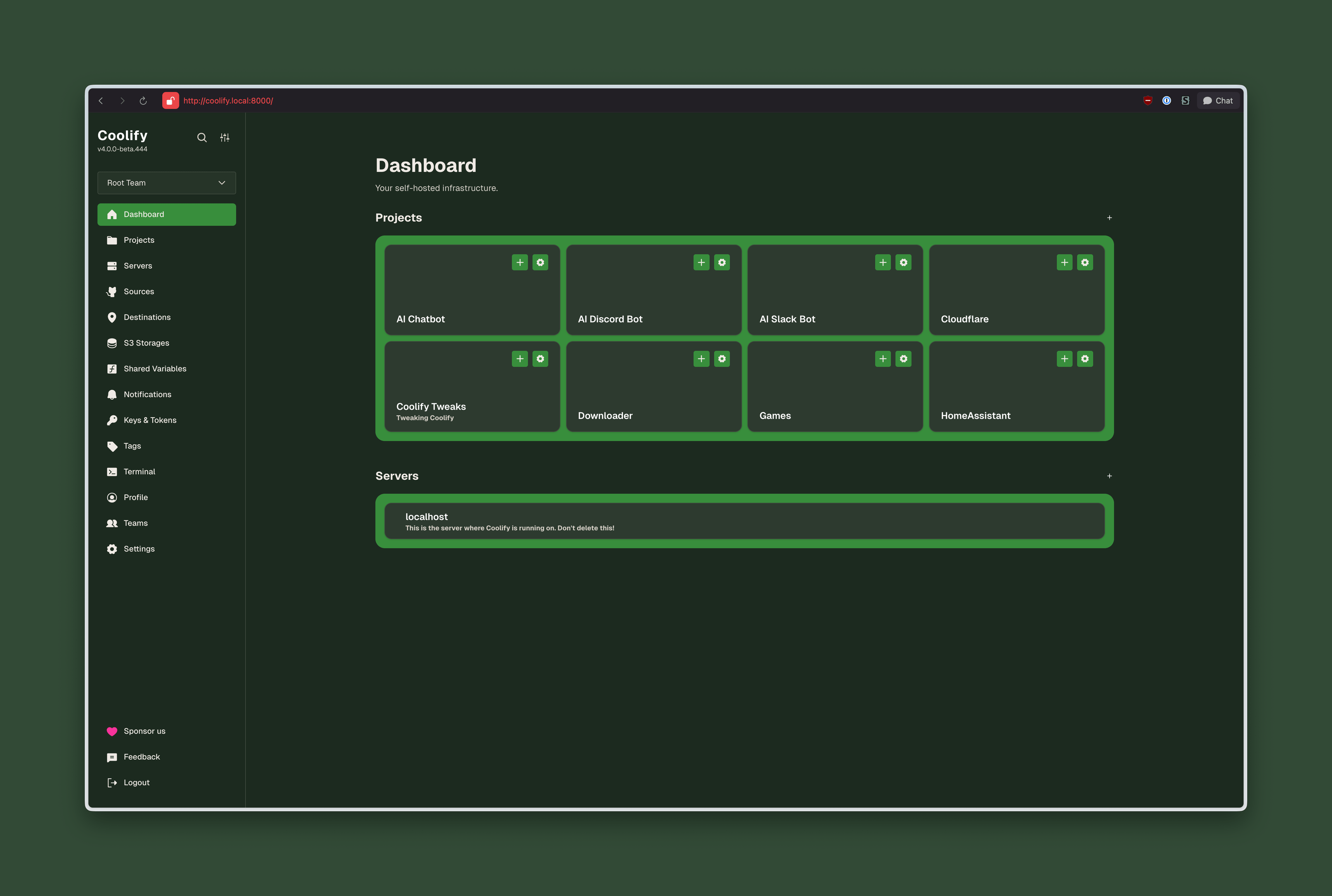Reload the page with the refresh icon
This screenshot has height=896, width=1332.
[x=143, y=101]
